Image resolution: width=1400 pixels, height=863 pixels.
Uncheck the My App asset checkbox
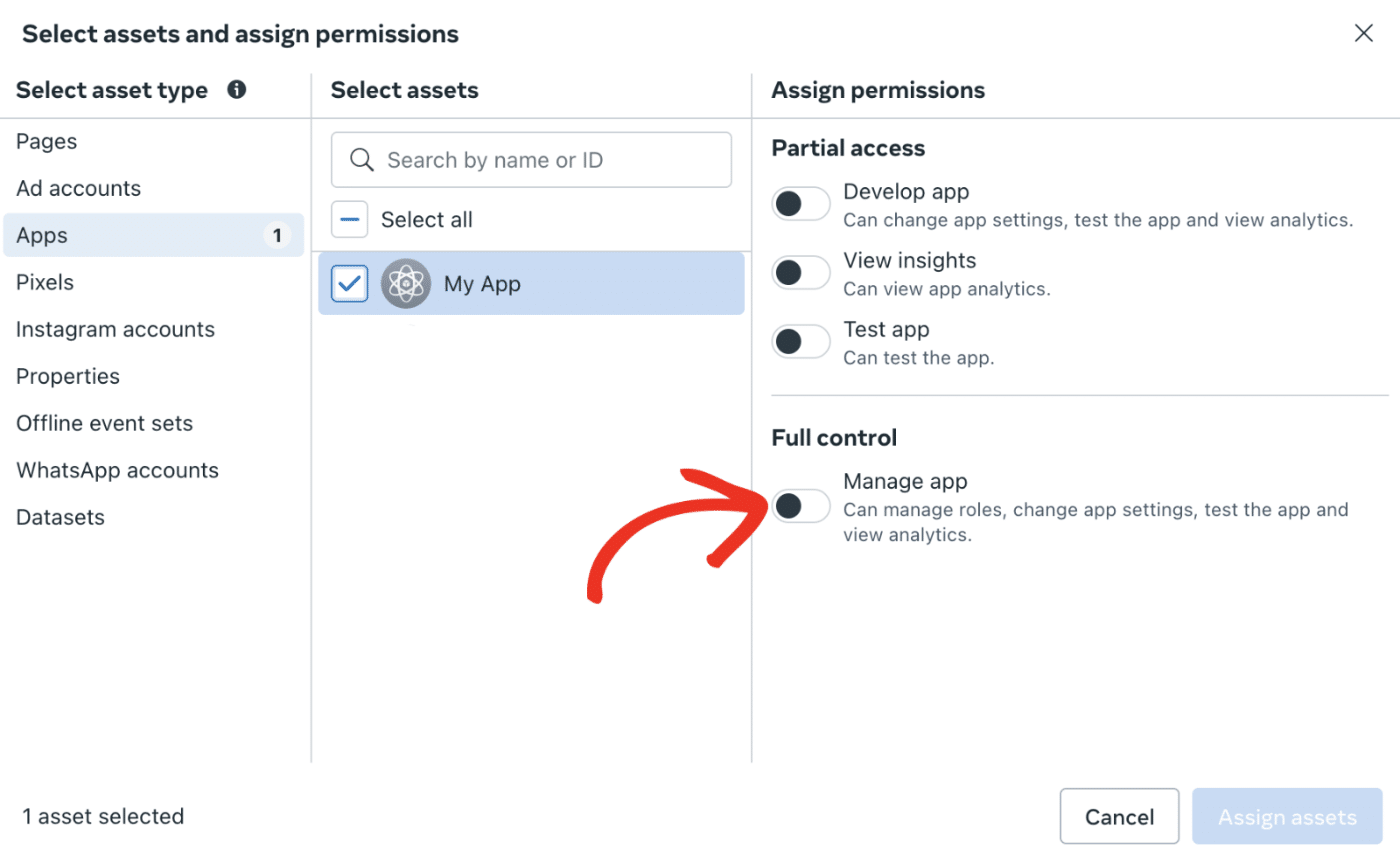pyautogui.click(x=349, y=283)
